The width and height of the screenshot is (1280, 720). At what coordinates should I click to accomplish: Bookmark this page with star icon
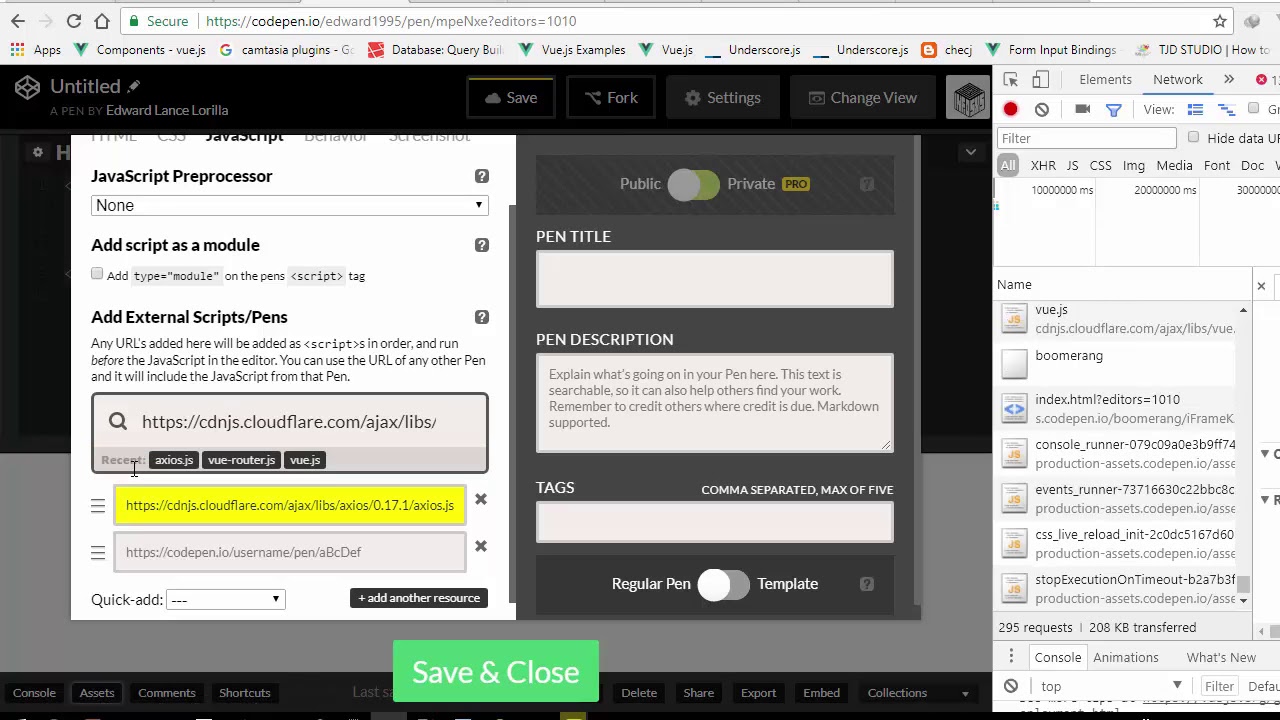[1220, 21]
